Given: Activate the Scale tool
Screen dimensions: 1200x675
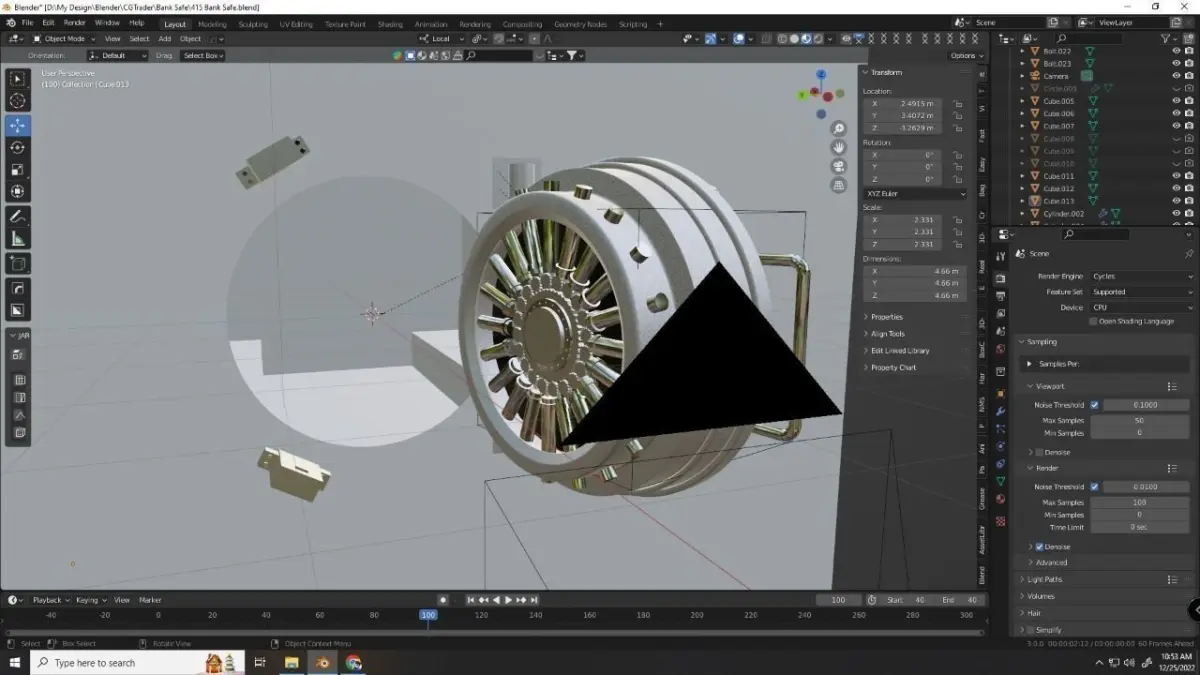Looking at the screenshot, I should click(x=18, y=169).
